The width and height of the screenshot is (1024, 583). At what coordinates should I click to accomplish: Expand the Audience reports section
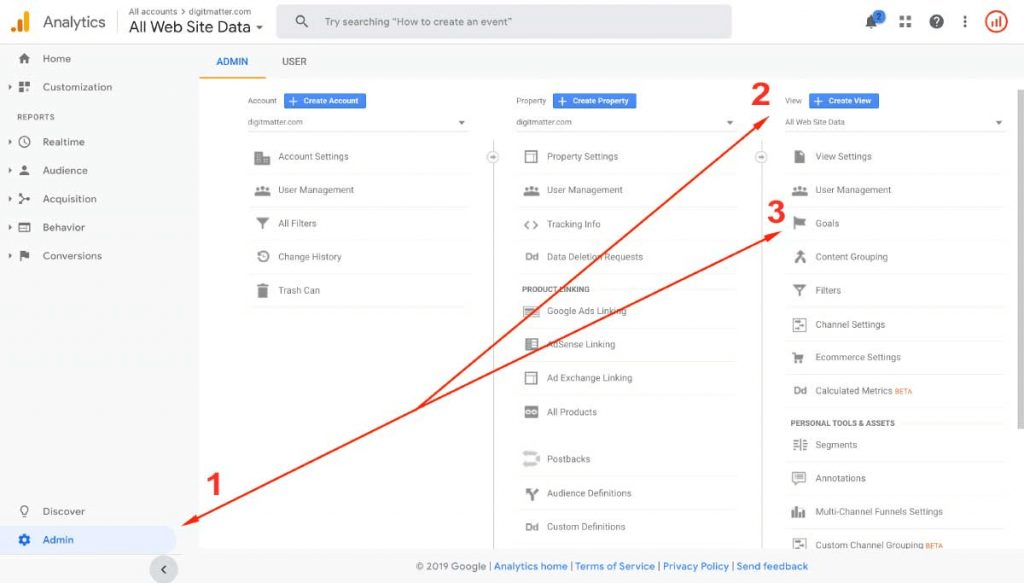(x=10, y=171)
